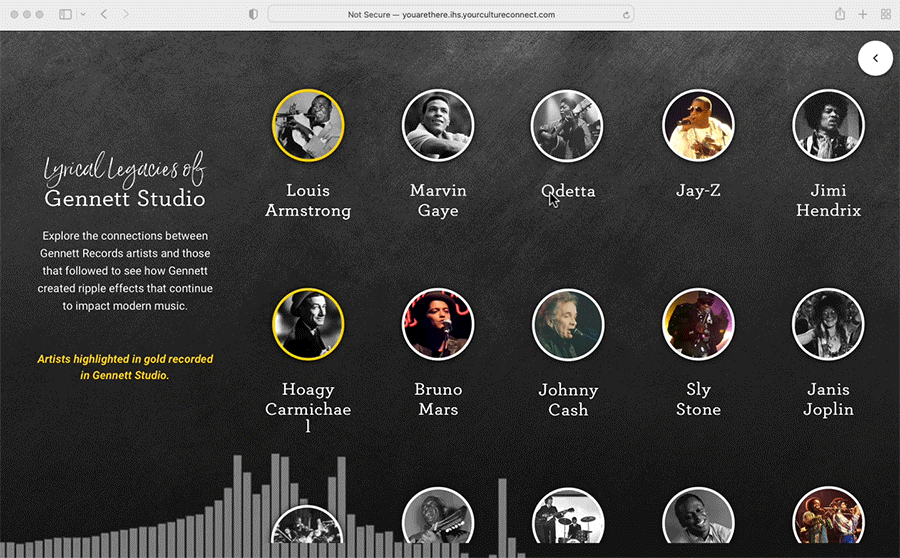
Task: Select the Bruno Mars photo
Action: tap(438, 324)
